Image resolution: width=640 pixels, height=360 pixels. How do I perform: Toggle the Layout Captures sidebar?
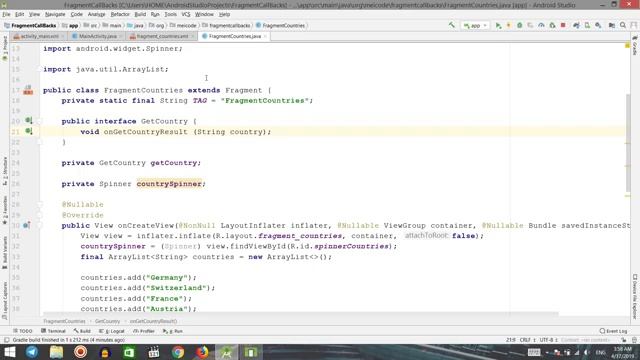[5, 301]
